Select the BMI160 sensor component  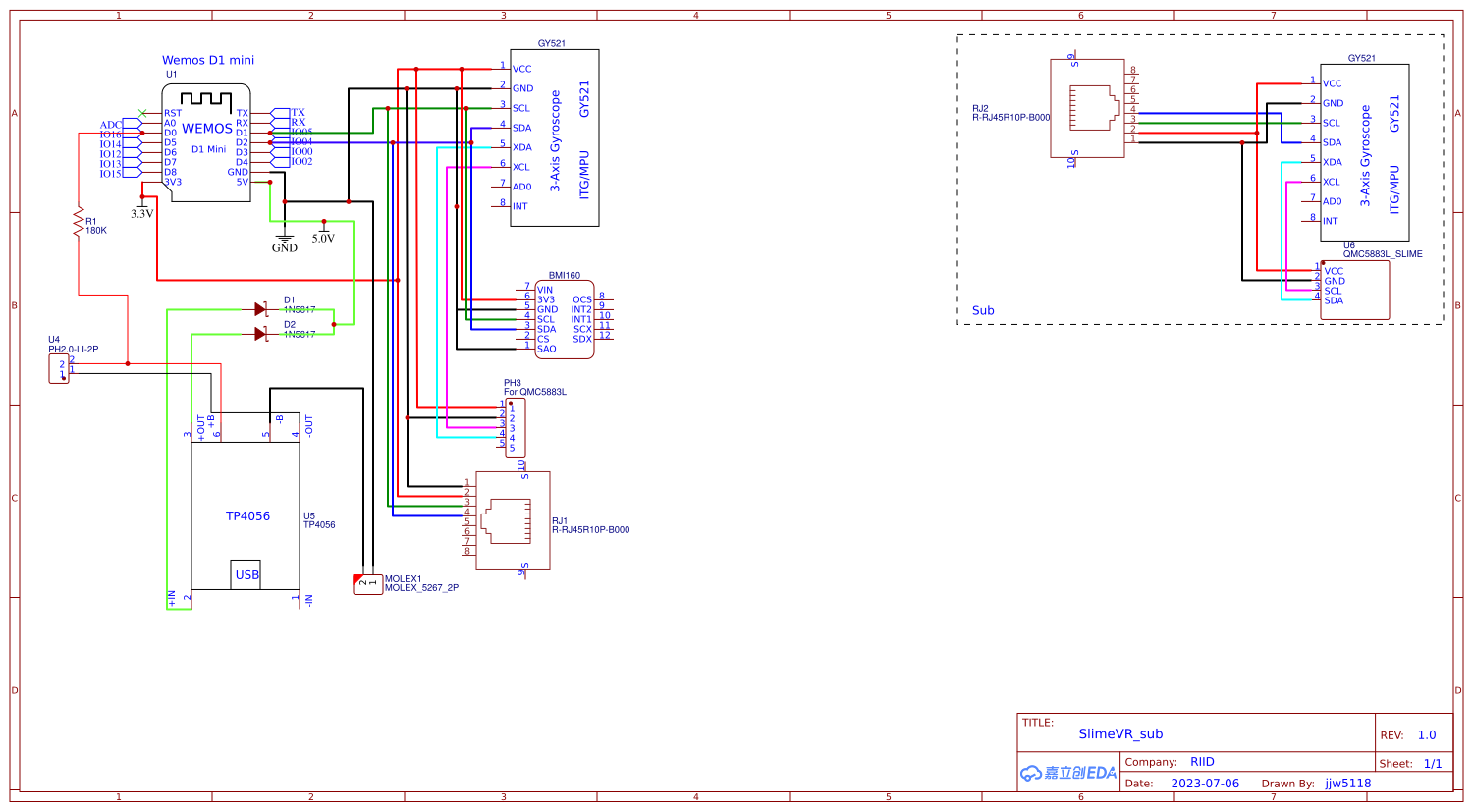point(564,319)
